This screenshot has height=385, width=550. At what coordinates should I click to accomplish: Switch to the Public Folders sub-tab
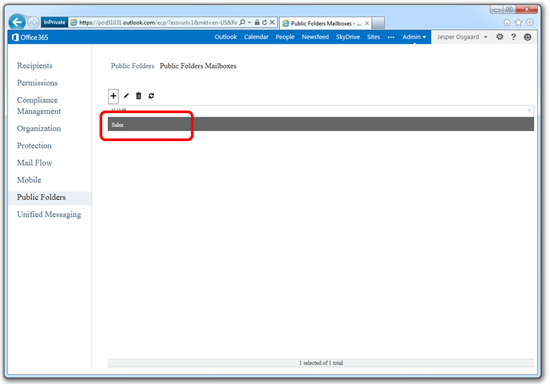coord(132,66)
